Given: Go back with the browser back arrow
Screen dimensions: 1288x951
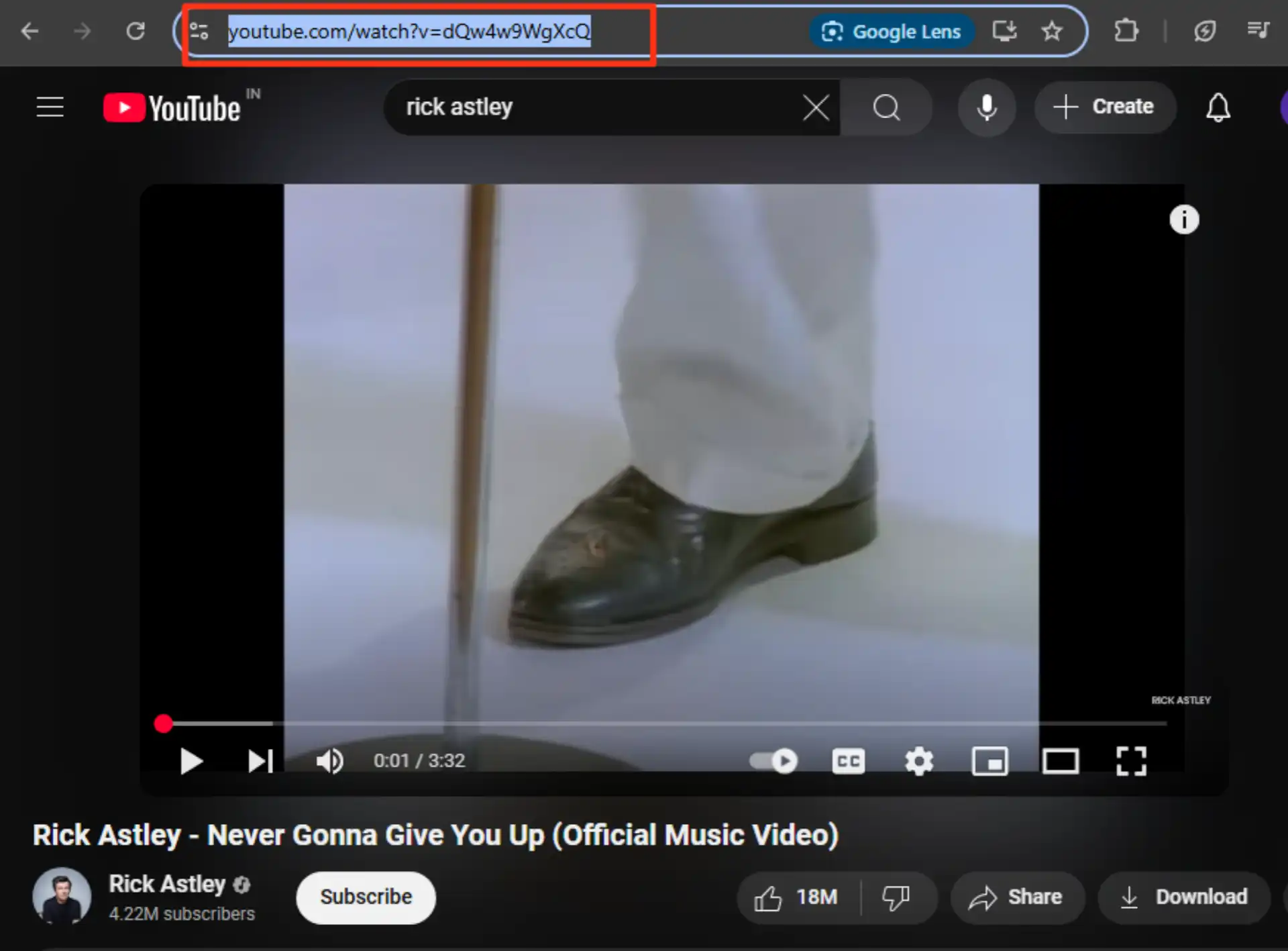Looking at the screenshot, I should point(30,31).
